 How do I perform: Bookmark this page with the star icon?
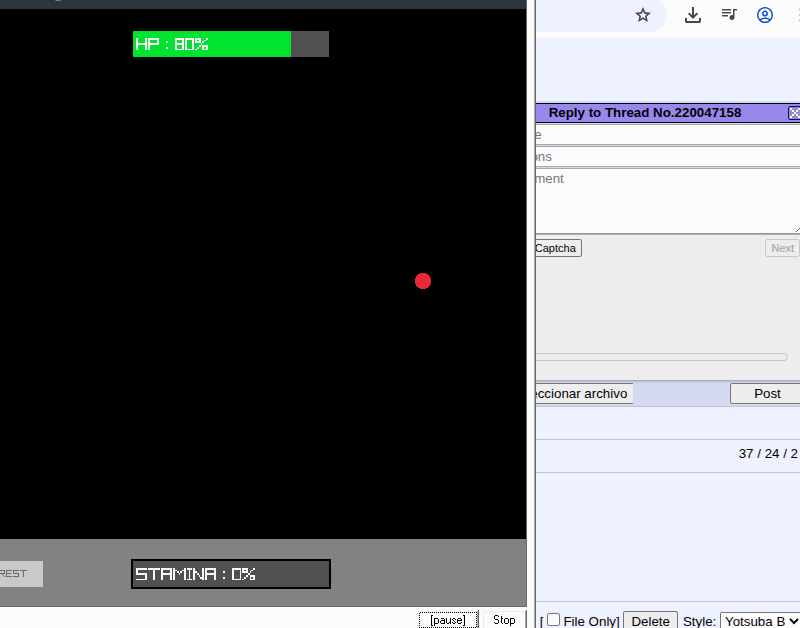click(x=643, y=15)
